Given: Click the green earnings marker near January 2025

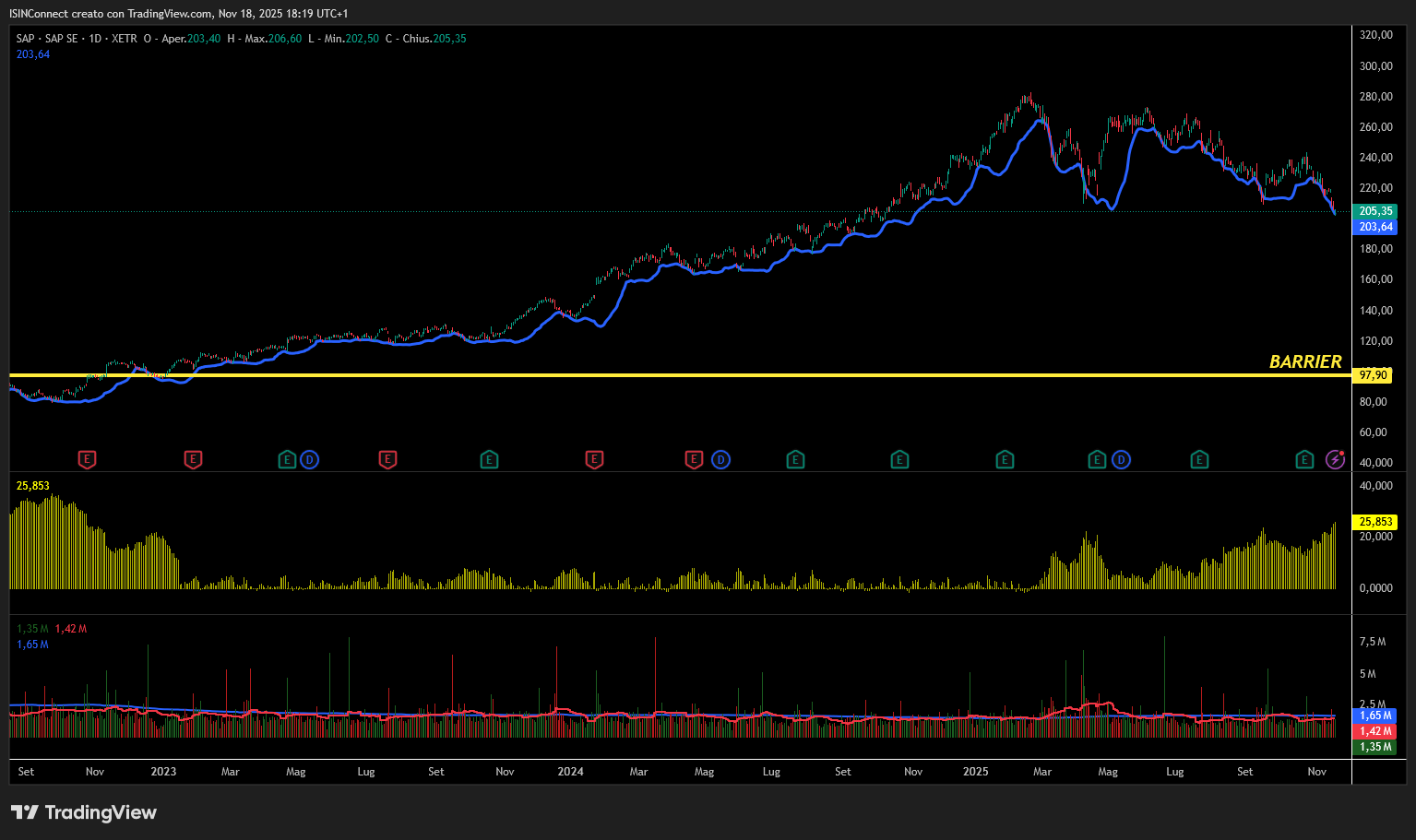Looking at the screenshot, I should 1005,459.
